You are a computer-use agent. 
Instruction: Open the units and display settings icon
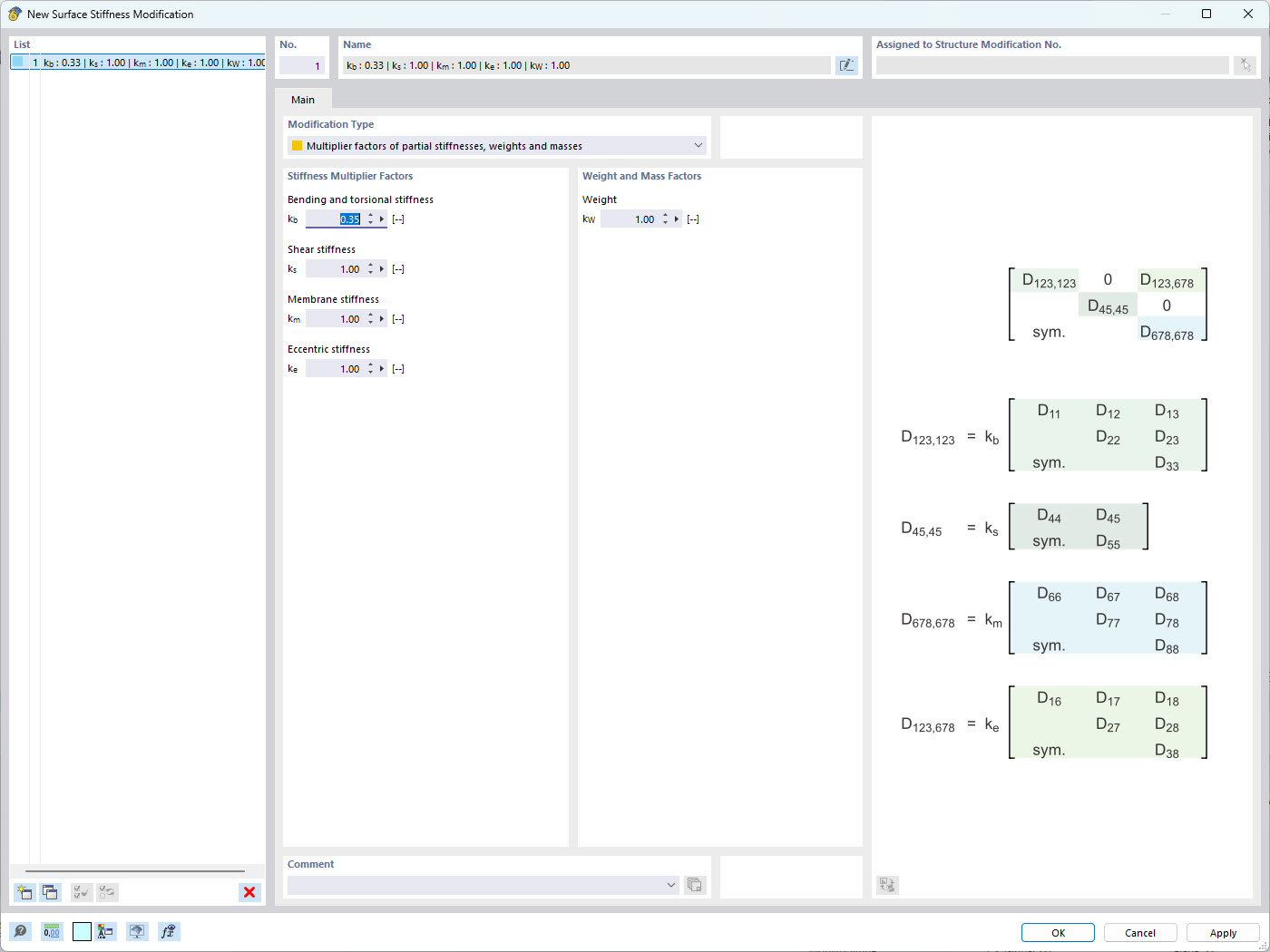pyautogui.click(x=105, y=931)
